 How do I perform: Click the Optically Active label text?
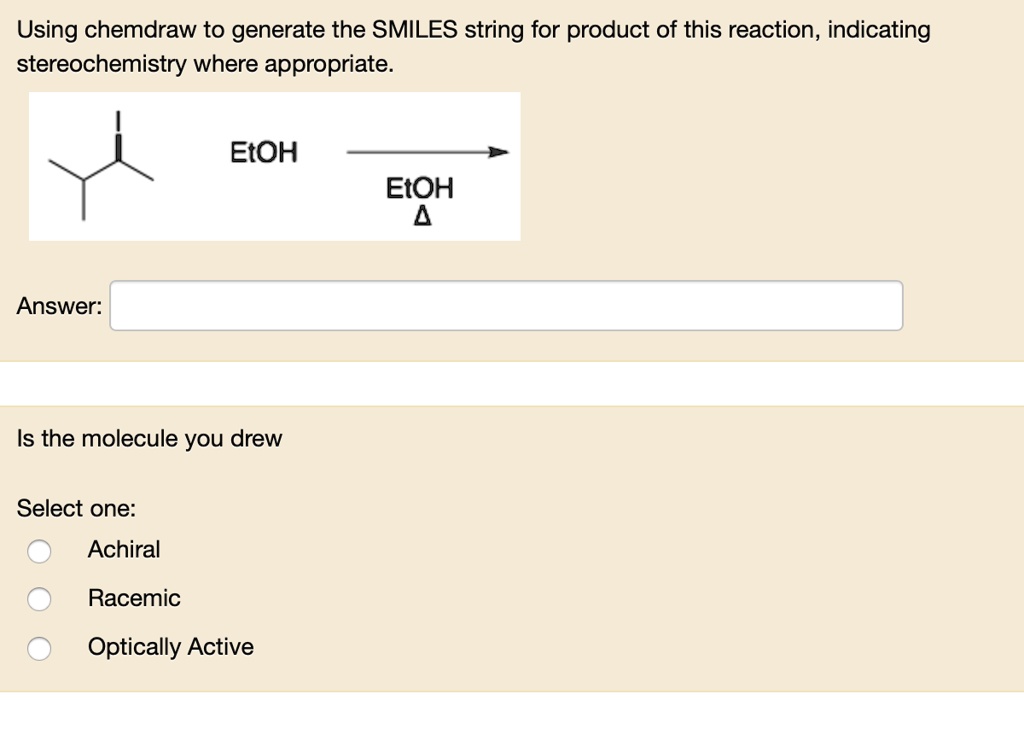170,647
